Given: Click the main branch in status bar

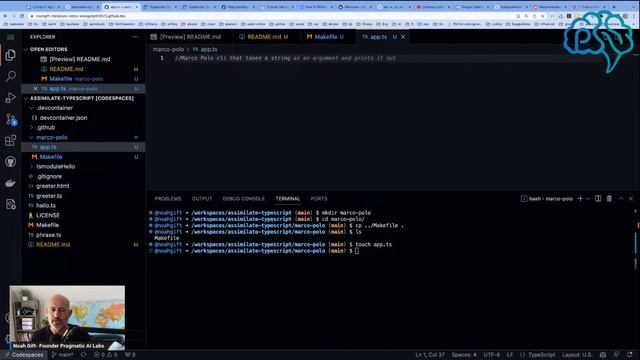Looking at the screenshot, I should click(62, 355).
